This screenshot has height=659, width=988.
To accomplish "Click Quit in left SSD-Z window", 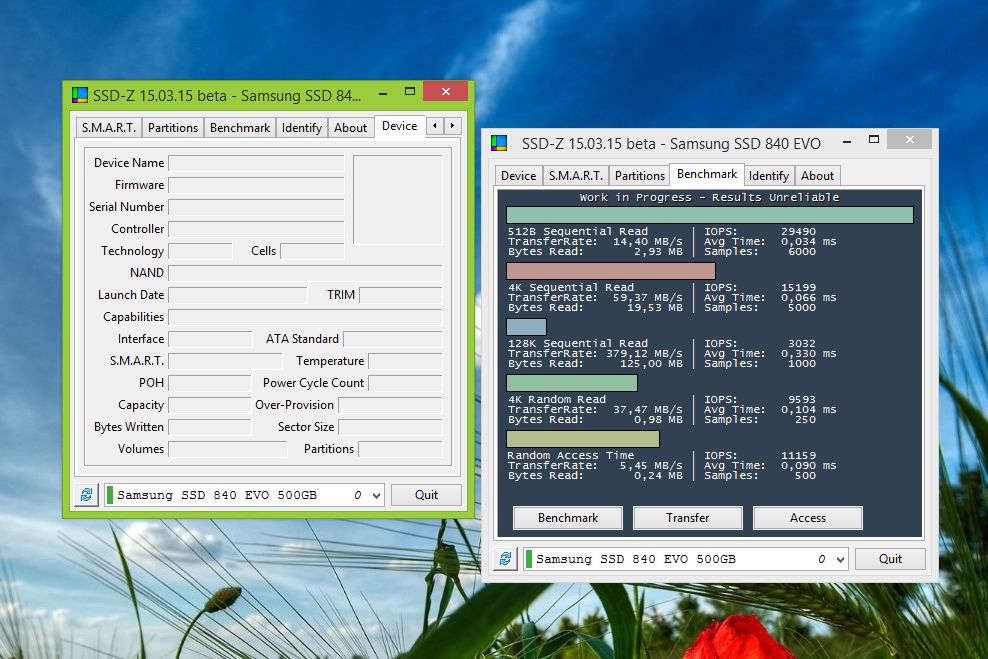I will coord(427,495).
